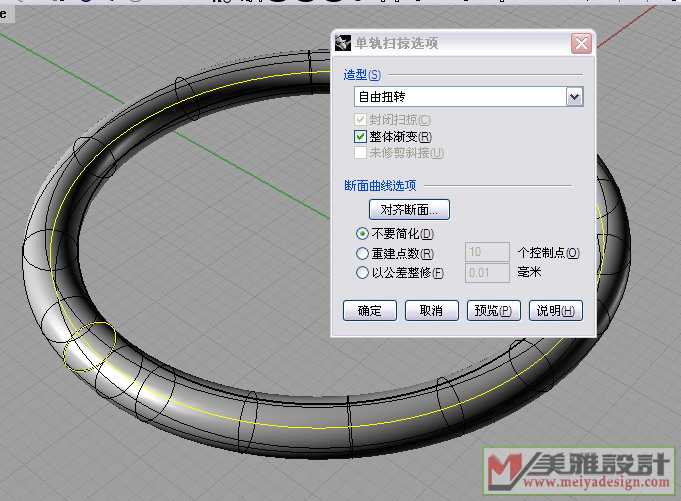Screen dimensions: 681x501
Task: Click the tolerance field showing 0.01
Action: (487, 273)
